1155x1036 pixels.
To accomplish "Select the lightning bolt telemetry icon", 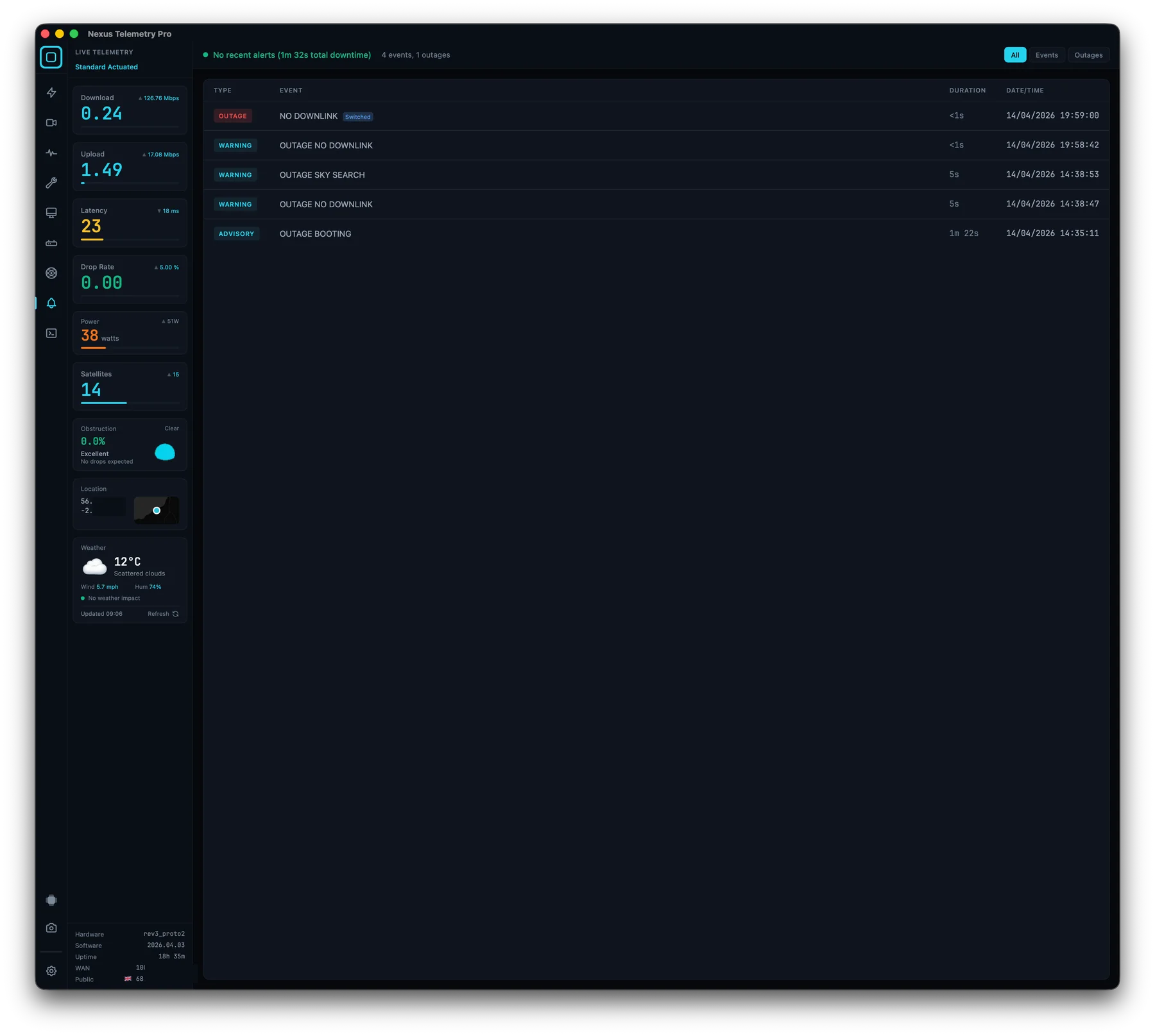I will tap(51, 92).
